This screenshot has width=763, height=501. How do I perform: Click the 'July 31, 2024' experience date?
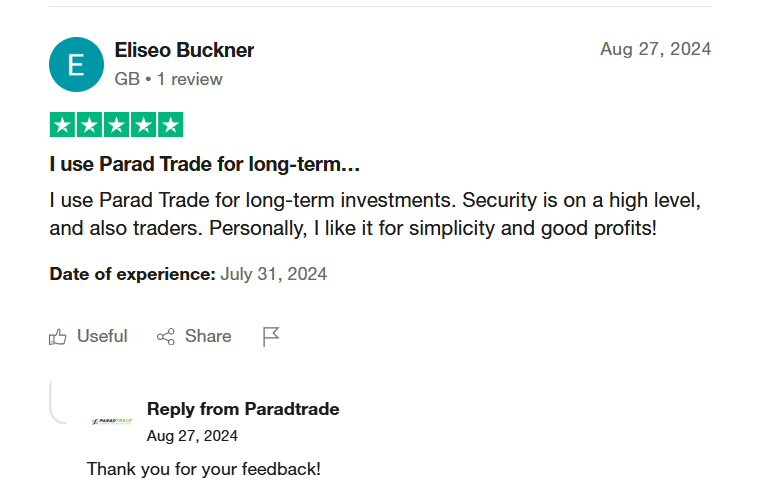pos(273,274)
